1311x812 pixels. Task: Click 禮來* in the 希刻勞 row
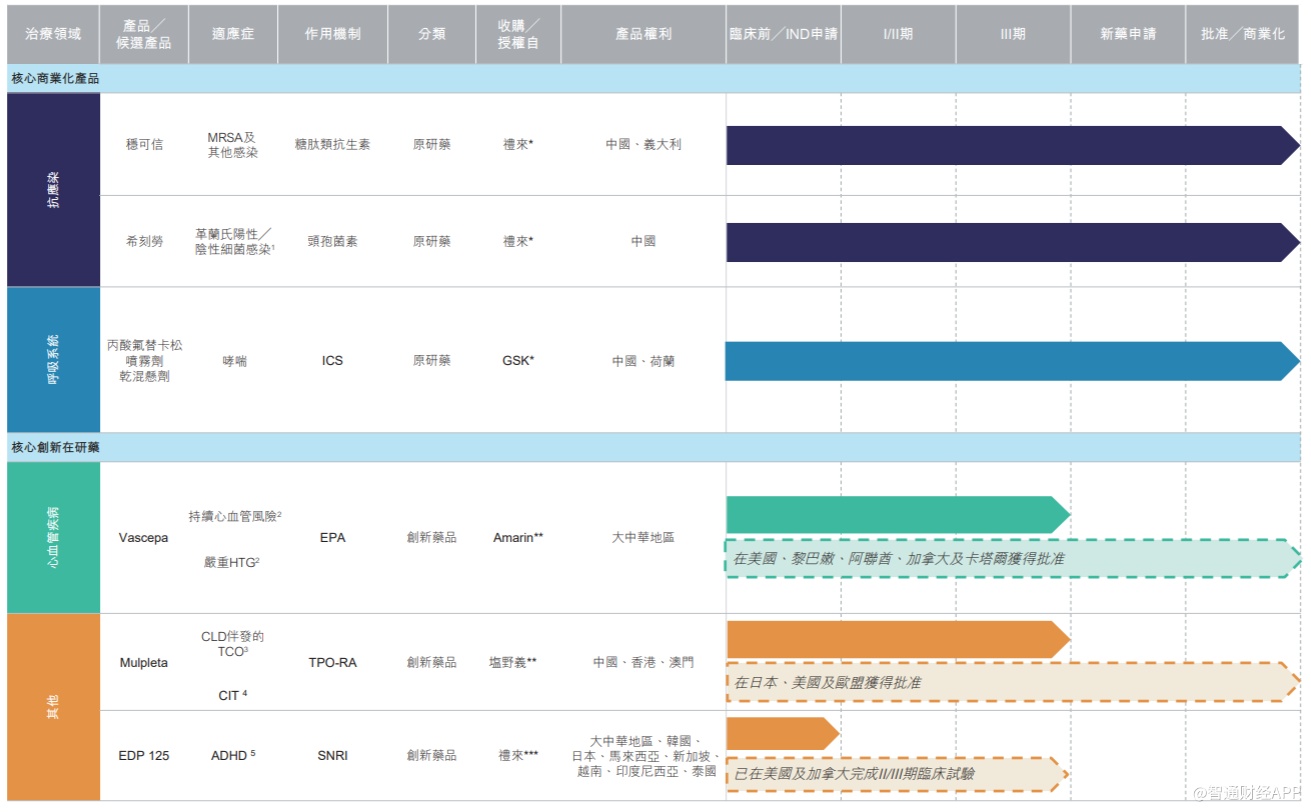518,241
